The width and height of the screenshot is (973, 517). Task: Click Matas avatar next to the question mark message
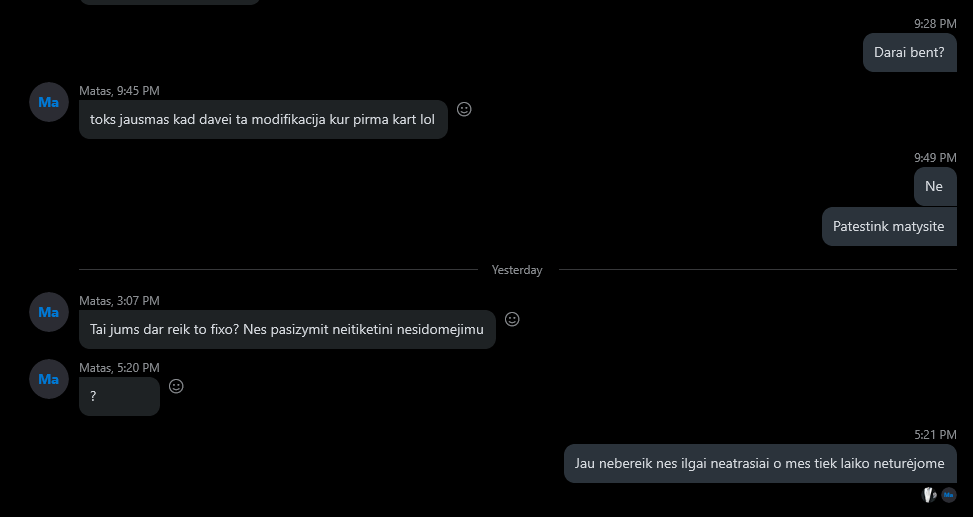pyautogui.click(x=49, y=379)
